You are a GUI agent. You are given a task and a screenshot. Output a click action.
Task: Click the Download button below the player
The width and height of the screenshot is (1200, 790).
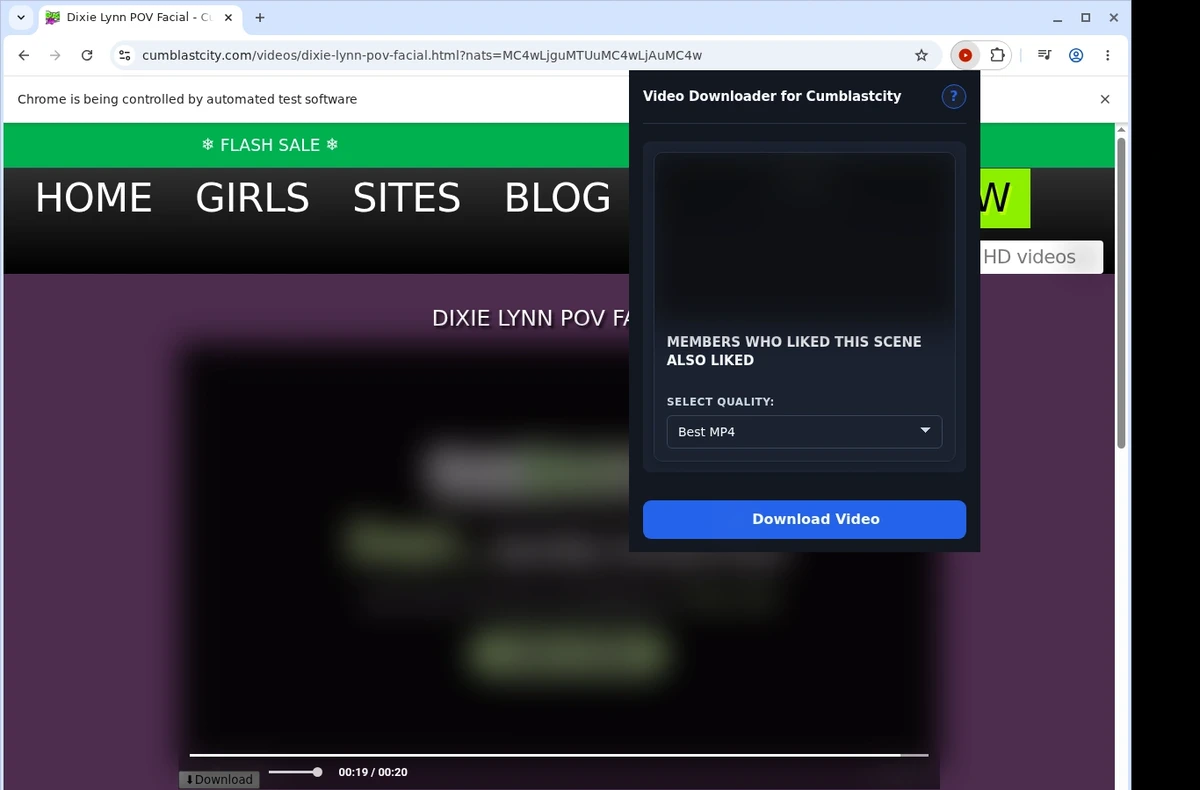pos(219,779)
